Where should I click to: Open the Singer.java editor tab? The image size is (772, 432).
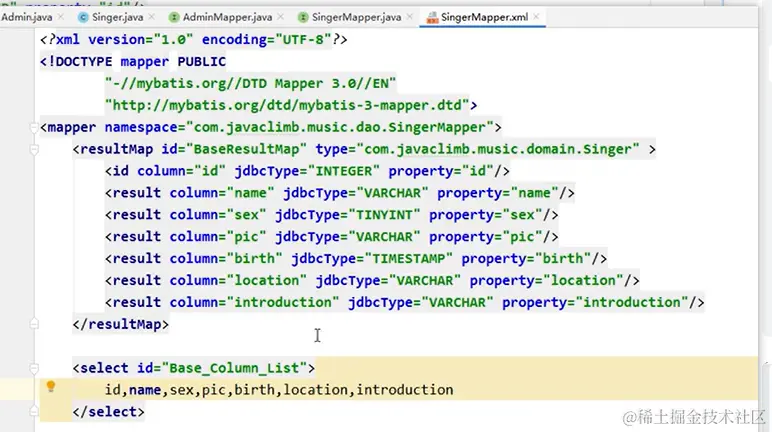pos(117,17)
